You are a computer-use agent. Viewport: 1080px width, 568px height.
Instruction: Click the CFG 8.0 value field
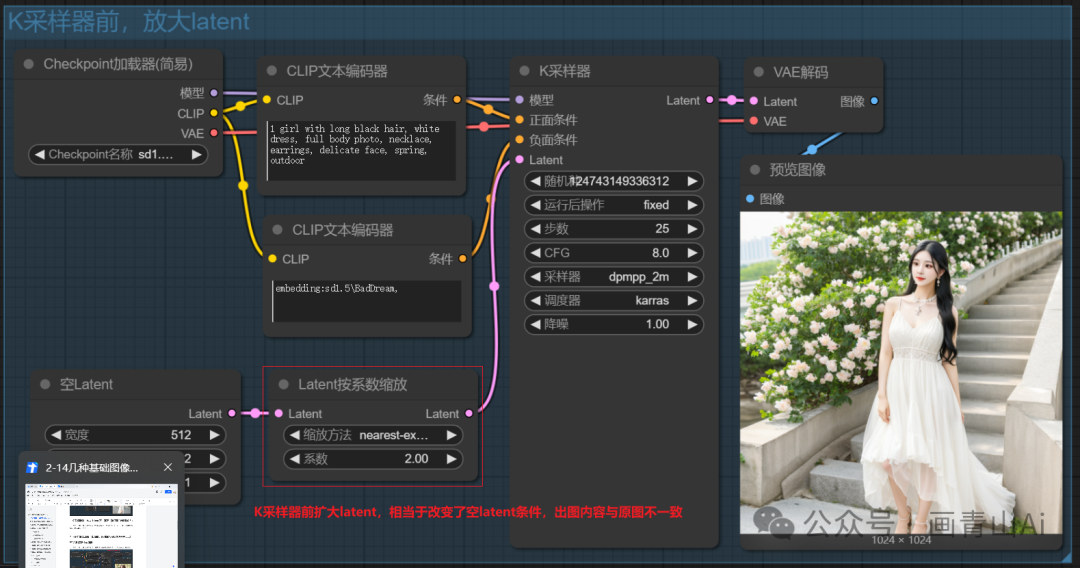(x=614, y=253)
